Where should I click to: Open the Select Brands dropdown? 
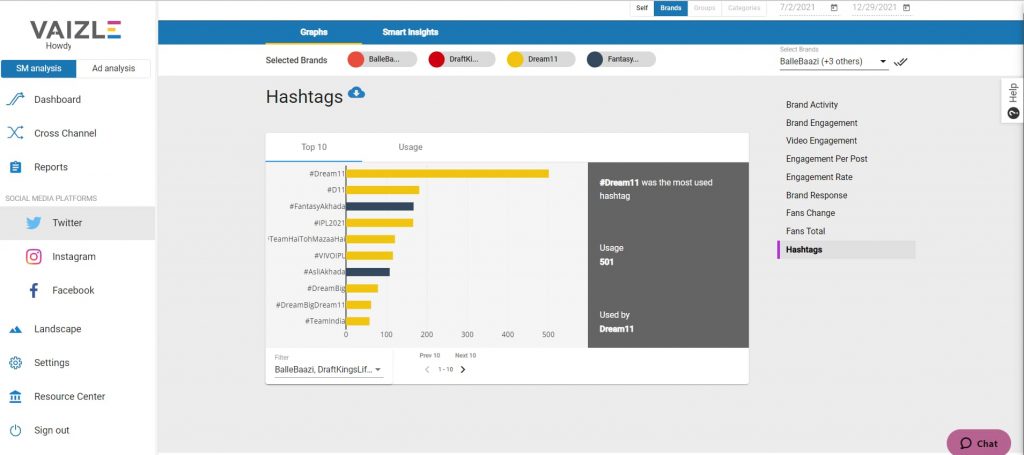(x=833, y=61)
